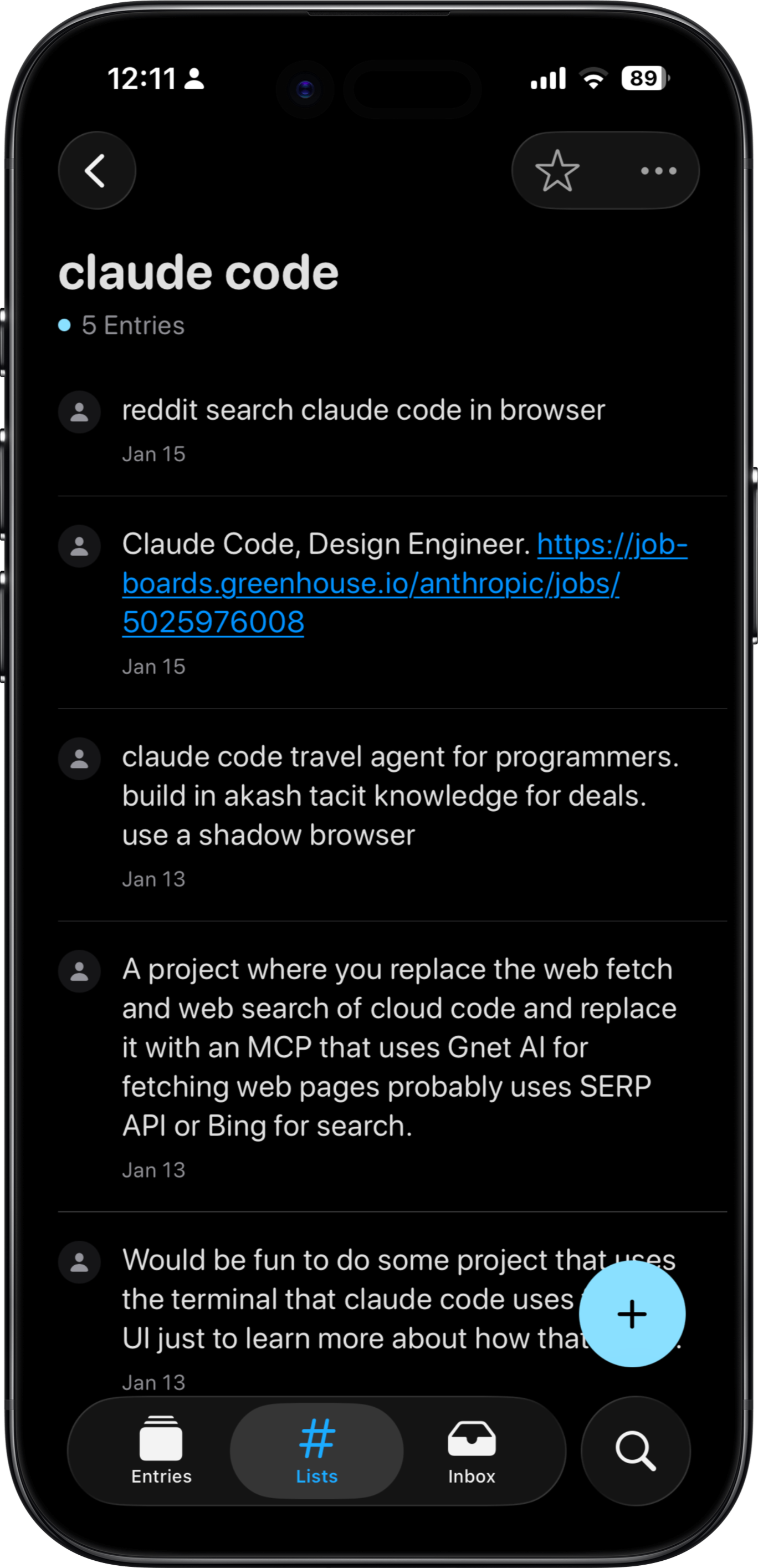The height and width of the screenshot is (1568, 758).
Task: Select the Lists tab
Action: (x=316, y=1450)
